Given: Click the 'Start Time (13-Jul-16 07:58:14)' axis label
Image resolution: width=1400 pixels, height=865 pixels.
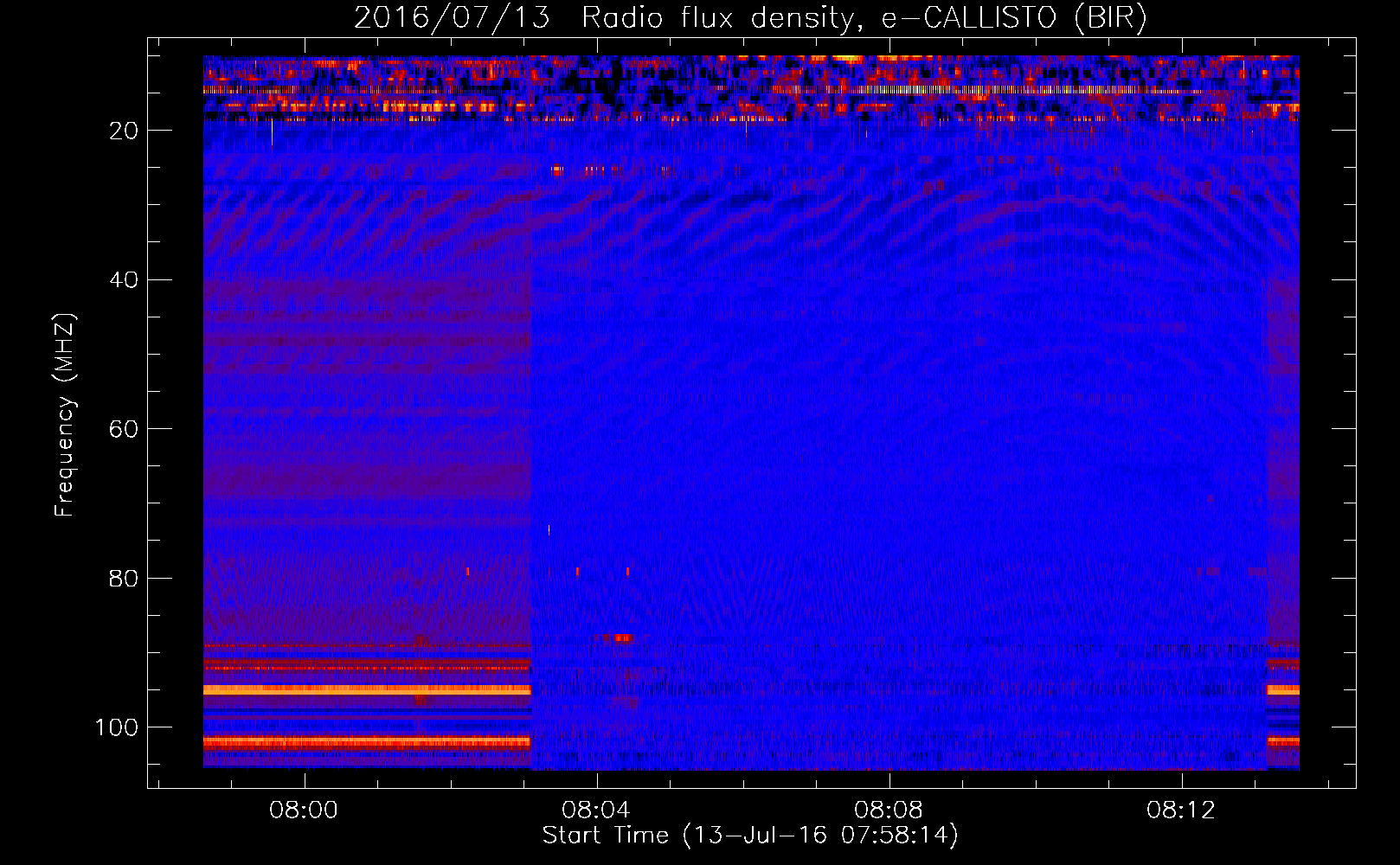Looking at the screenshot, I should tap(750, 836).
